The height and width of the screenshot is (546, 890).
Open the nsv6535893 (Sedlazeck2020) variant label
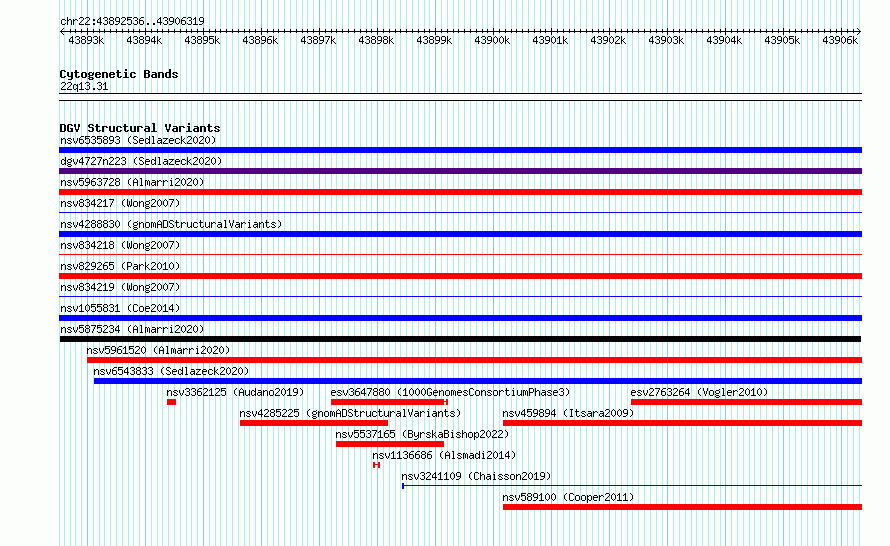point(138,140)
